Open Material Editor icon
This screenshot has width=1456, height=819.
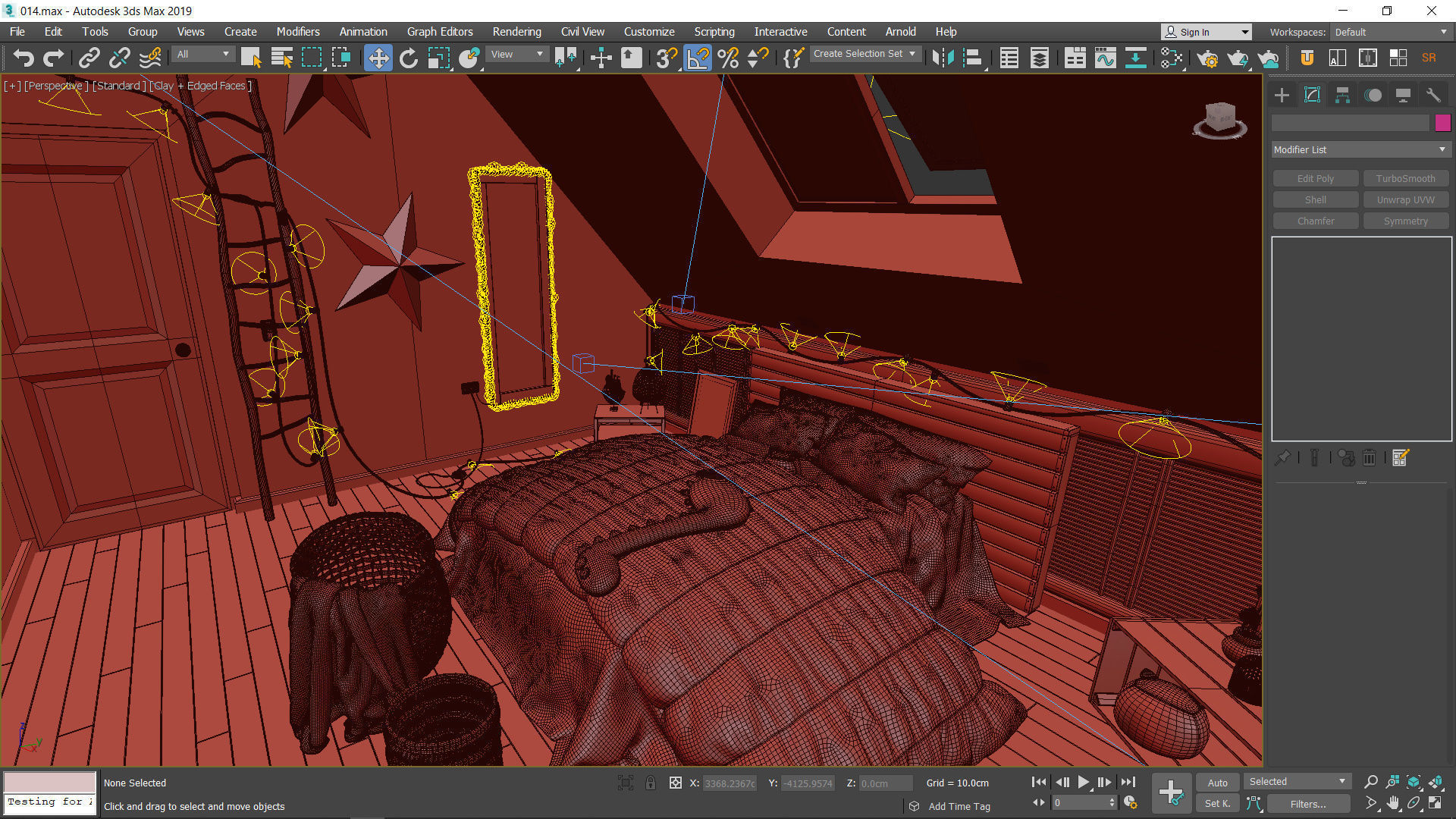1172,58
